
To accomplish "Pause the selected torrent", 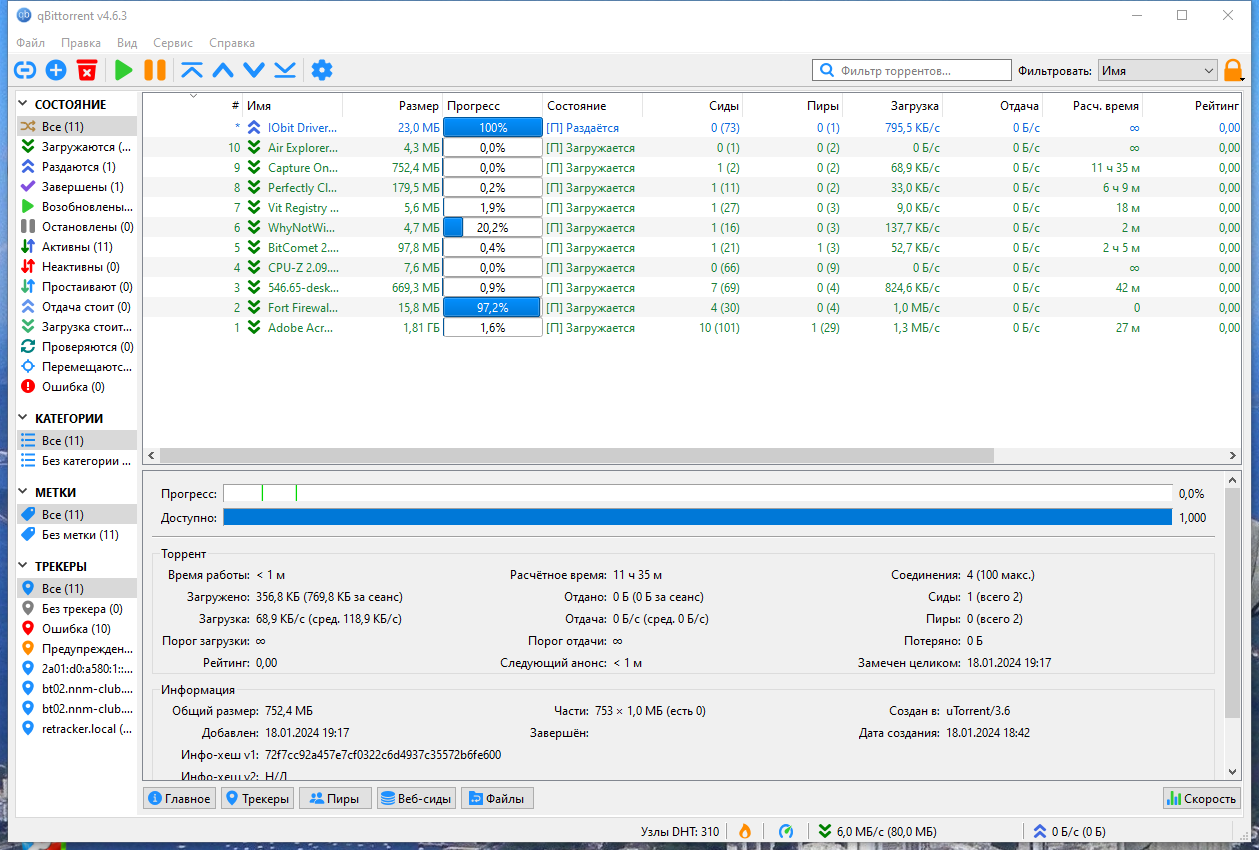I will tap(154, 70).
